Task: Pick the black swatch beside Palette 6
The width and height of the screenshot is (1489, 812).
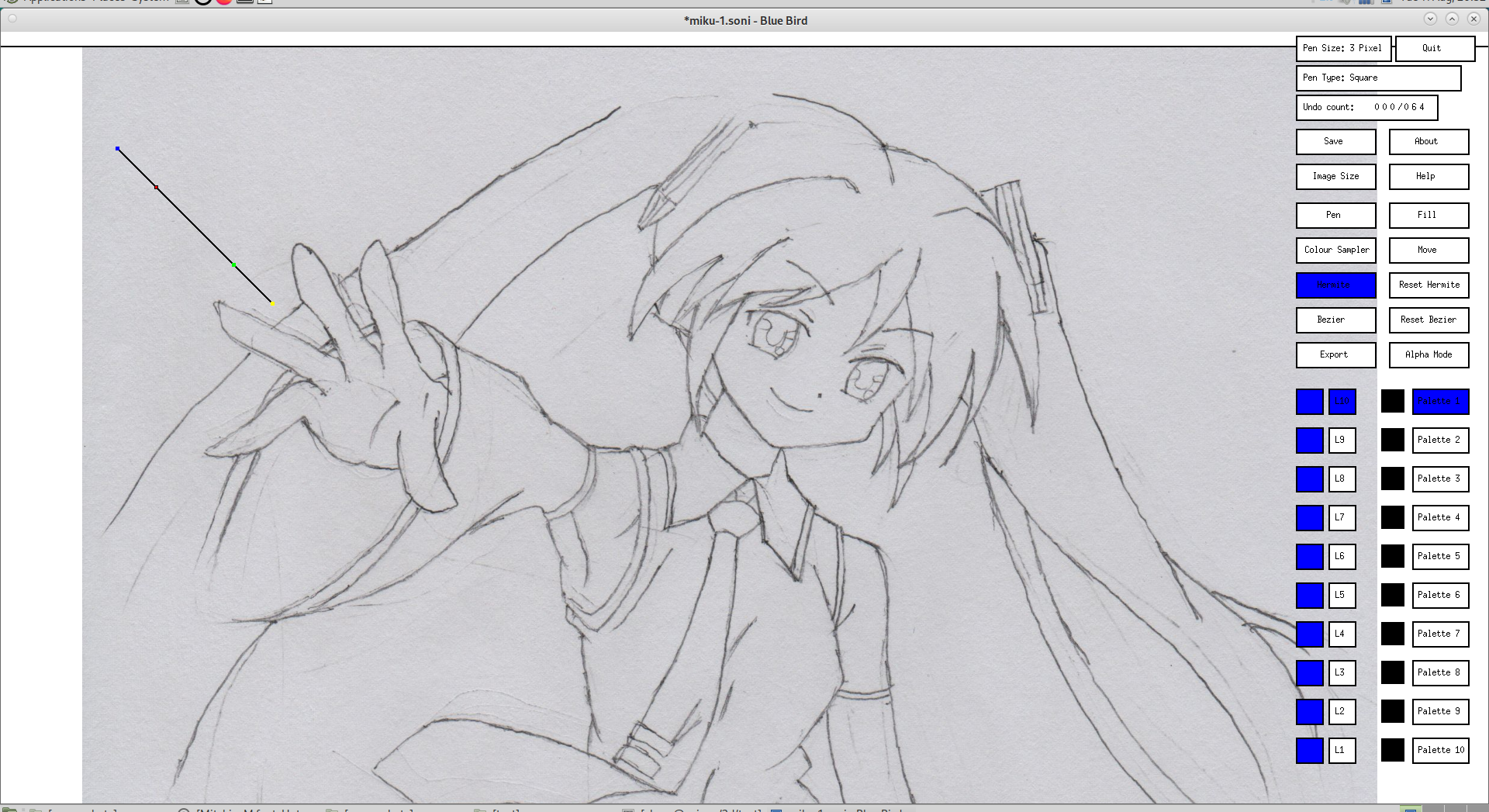Action: (1393, 596)
